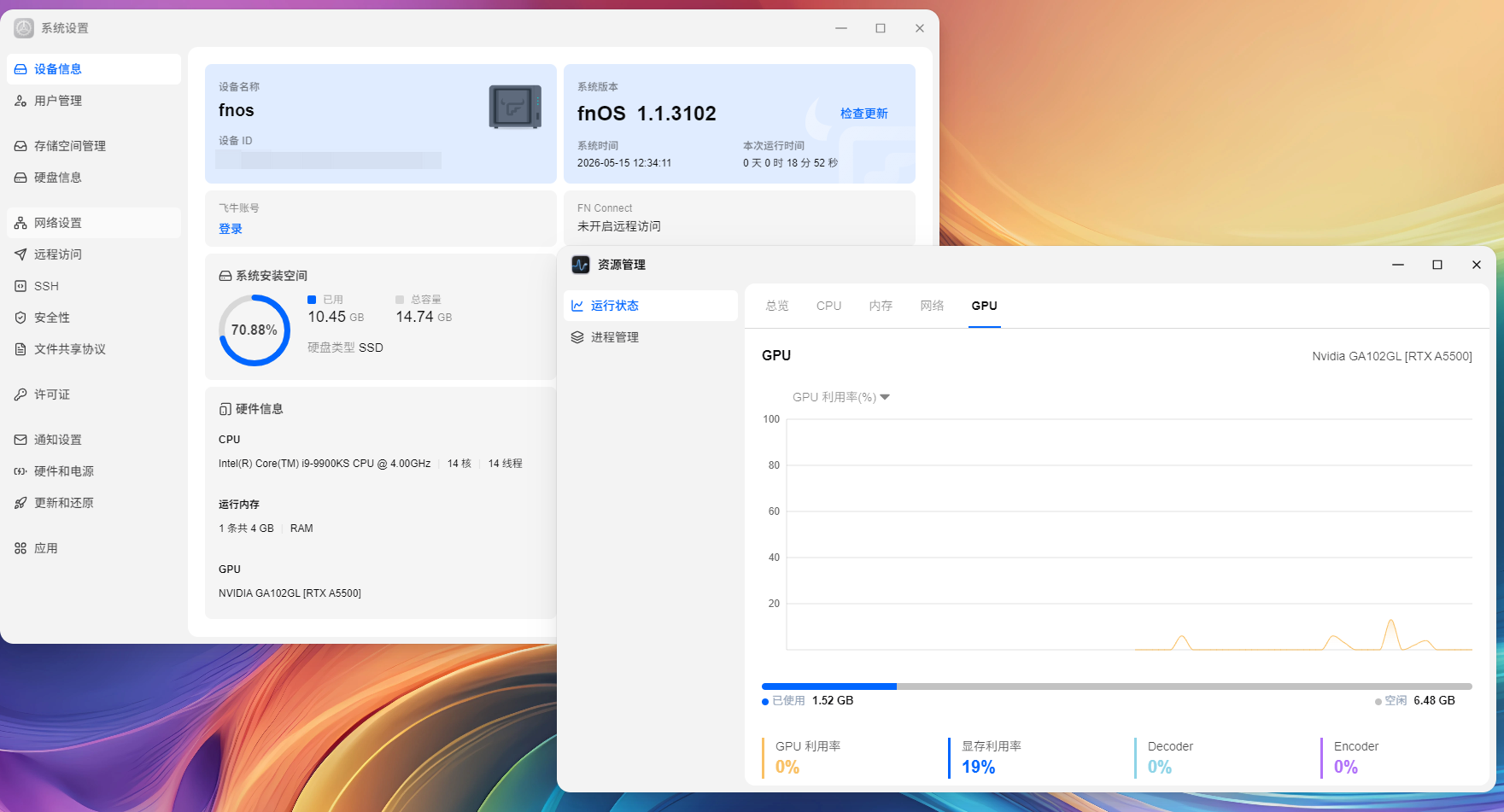Image resolution: width=1504 pixels, height=812 pixels.
Task: Click the 应用 grid icon
Action: tap(20, 548)
